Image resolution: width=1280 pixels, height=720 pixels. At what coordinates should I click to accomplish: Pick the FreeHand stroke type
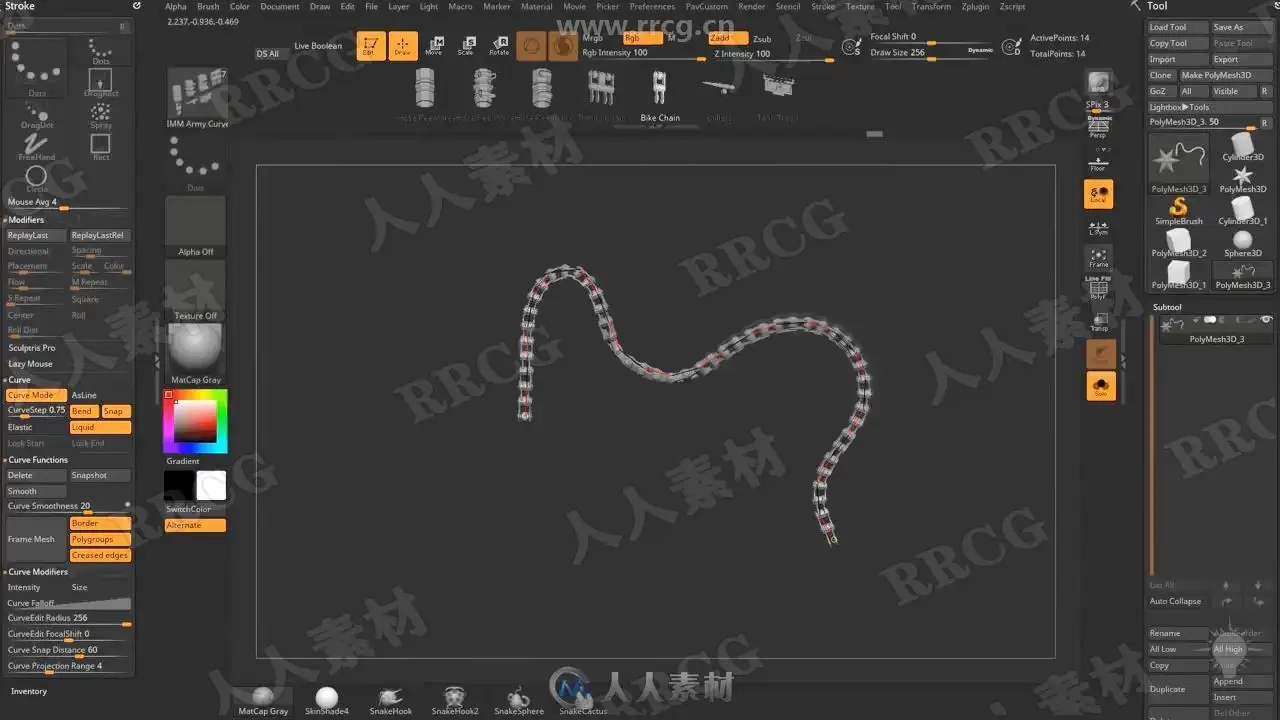tap(37, 146)
